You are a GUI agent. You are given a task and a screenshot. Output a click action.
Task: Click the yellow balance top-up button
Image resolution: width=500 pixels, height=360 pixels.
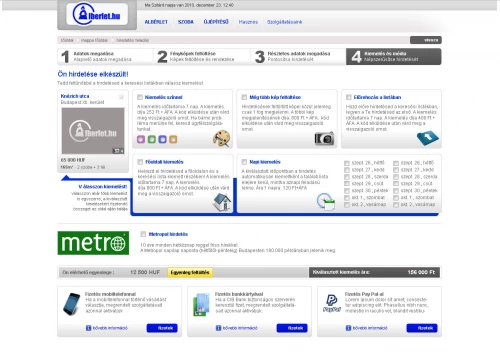point(190,272)
